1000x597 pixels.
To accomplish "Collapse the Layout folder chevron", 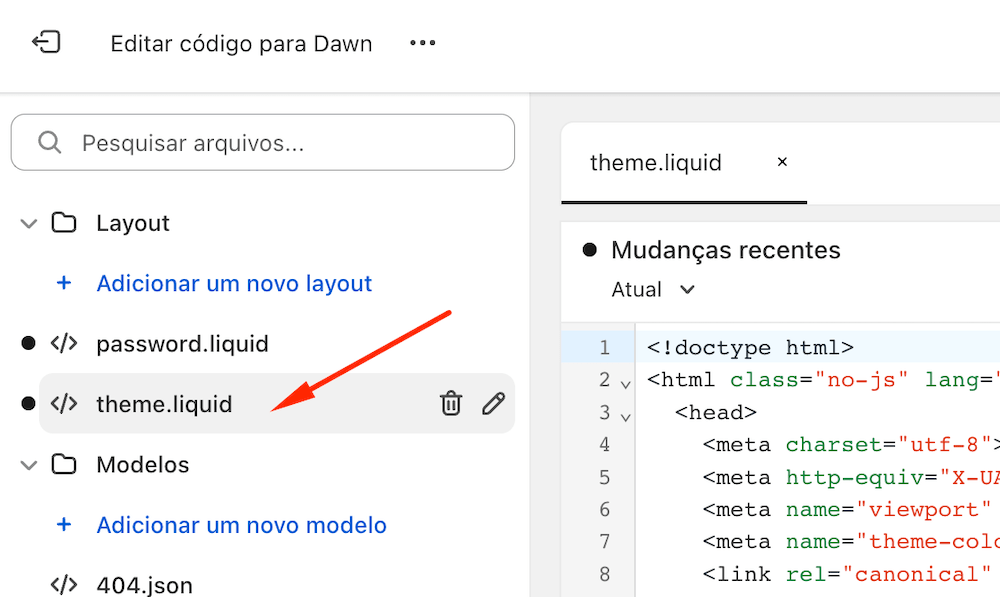I will 29,223.
